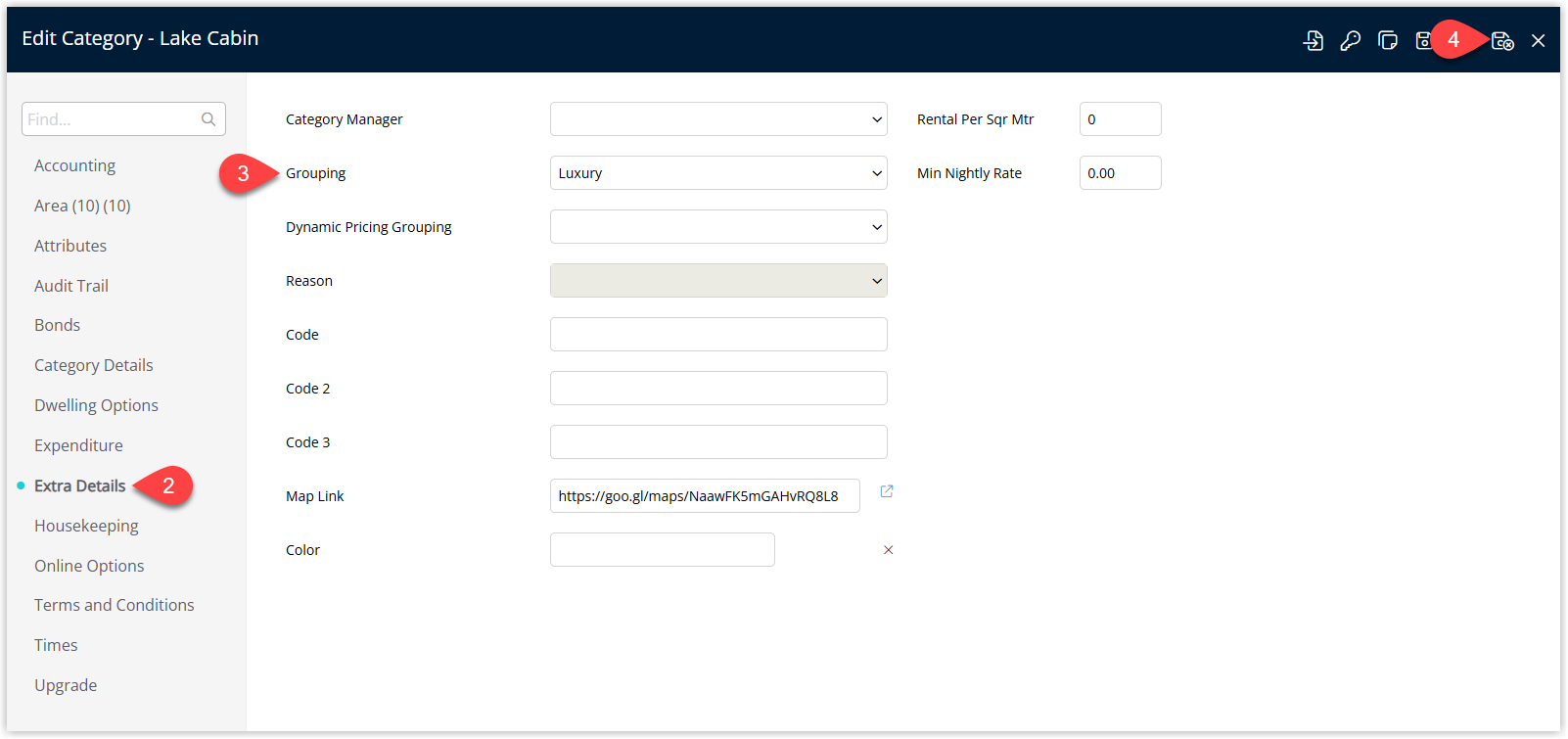Select Times in the sidebar

coord(56,645)
